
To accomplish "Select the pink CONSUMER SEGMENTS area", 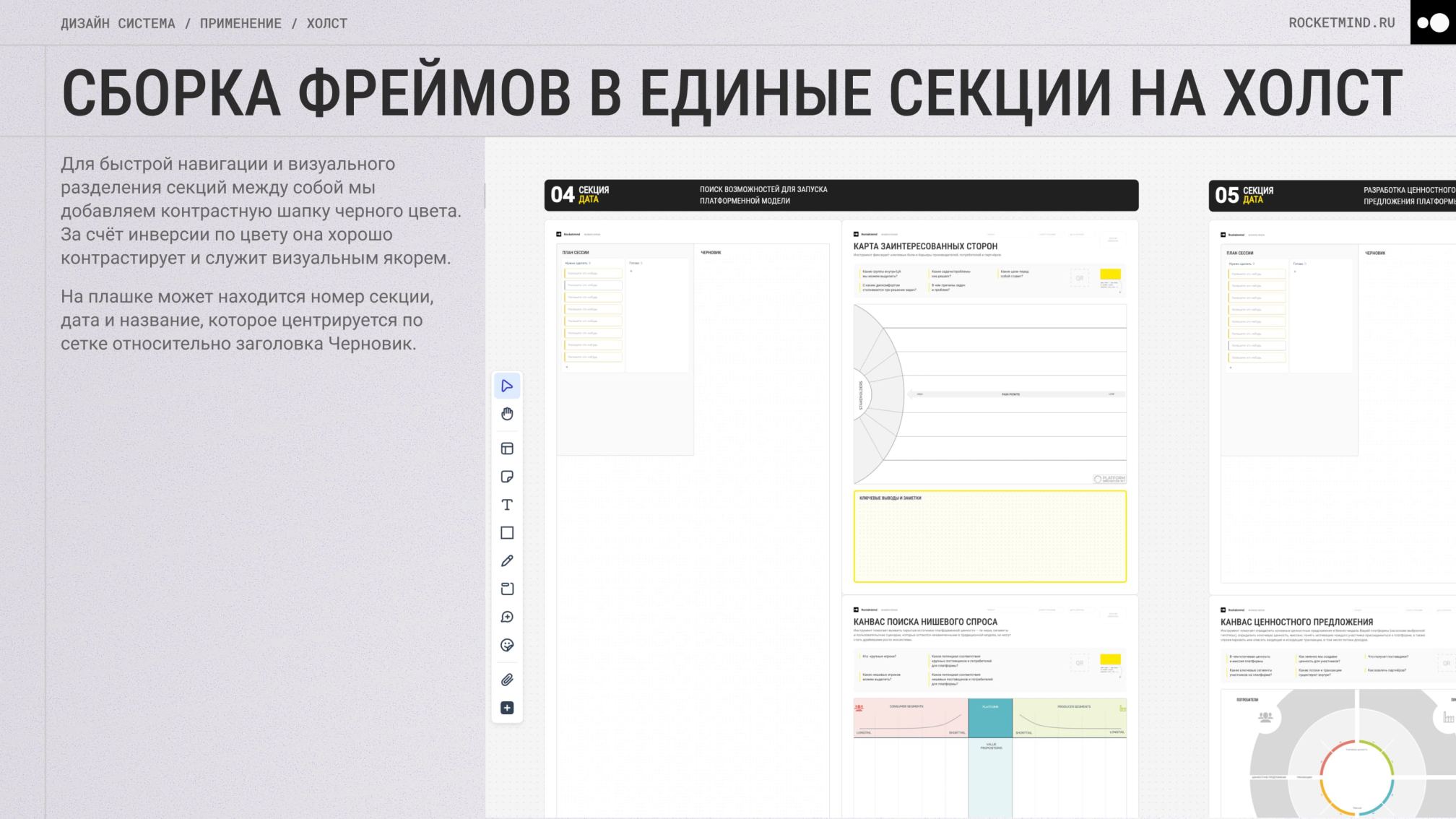I will pyautogui.click(x=911, y=718).
